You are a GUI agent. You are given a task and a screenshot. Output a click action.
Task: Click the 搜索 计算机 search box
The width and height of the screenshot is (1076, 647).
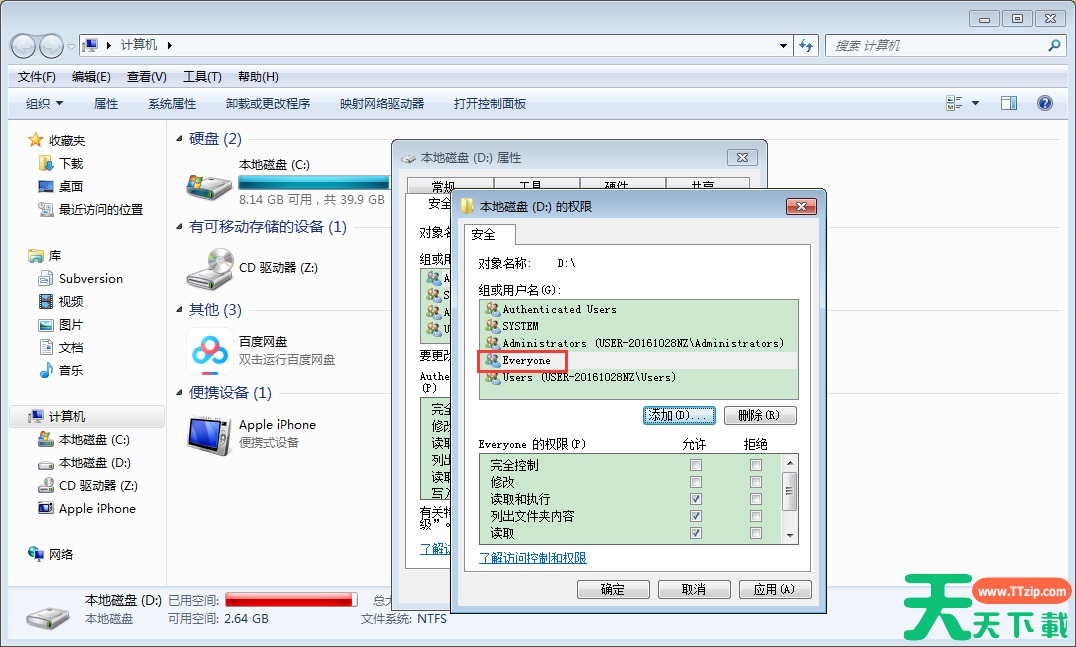(x=935, y=46)
